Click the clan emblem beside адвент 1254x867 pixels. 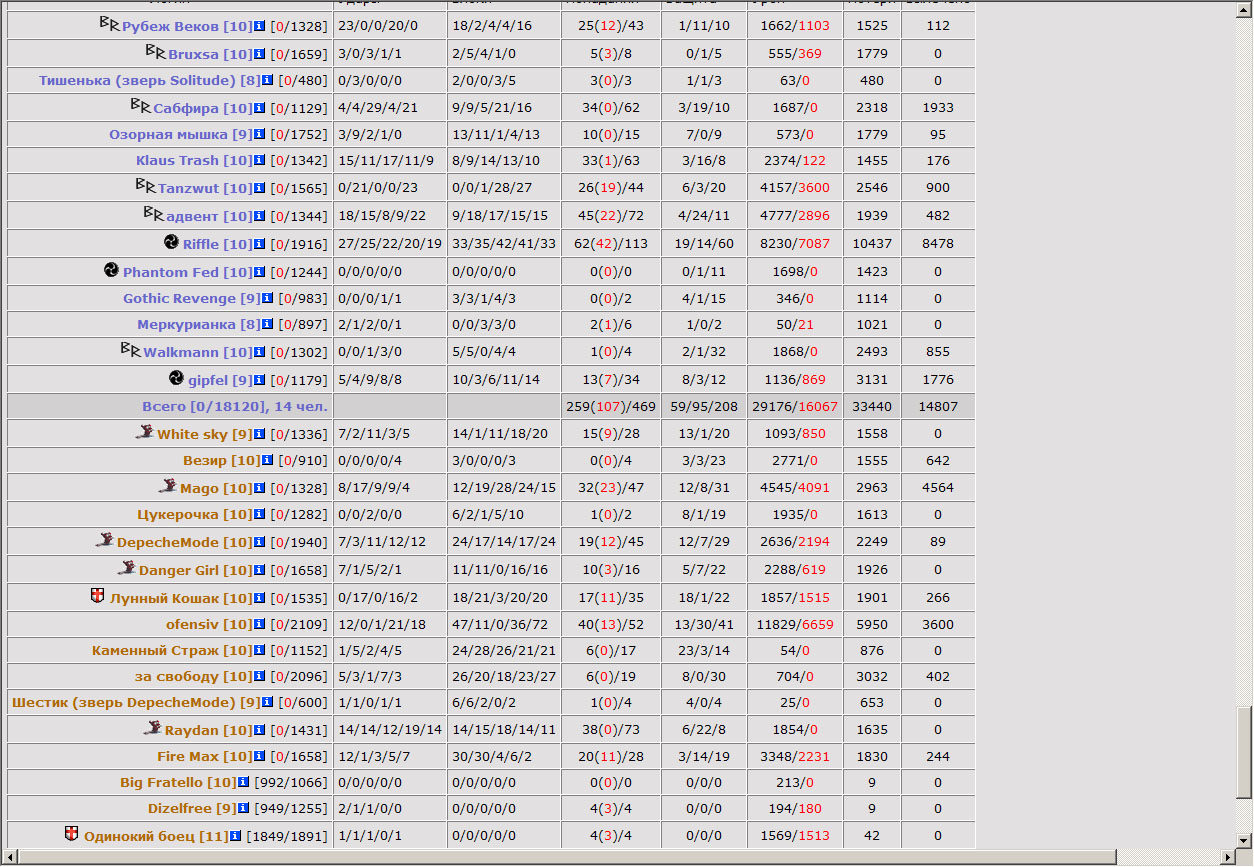click(154, 214)
